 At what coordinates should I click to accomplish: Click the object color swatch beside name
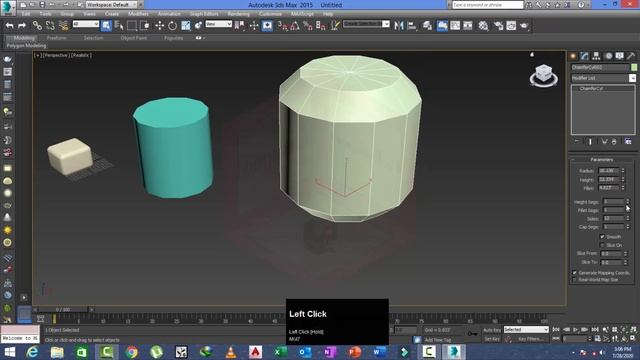tap(633, 67)
